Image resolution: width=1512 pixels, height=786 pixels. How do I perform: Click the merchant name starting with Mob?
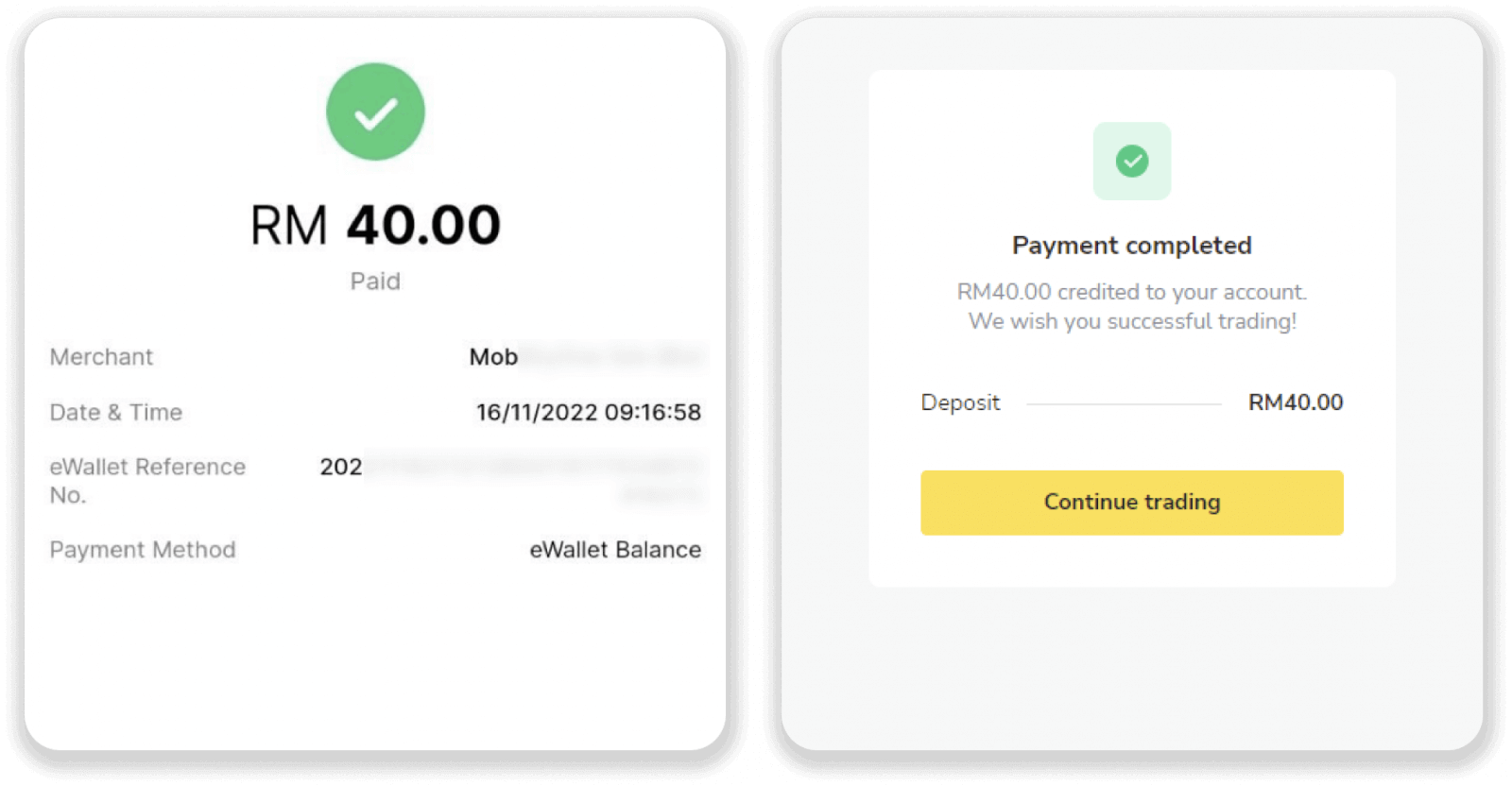(x=493, y=357)
